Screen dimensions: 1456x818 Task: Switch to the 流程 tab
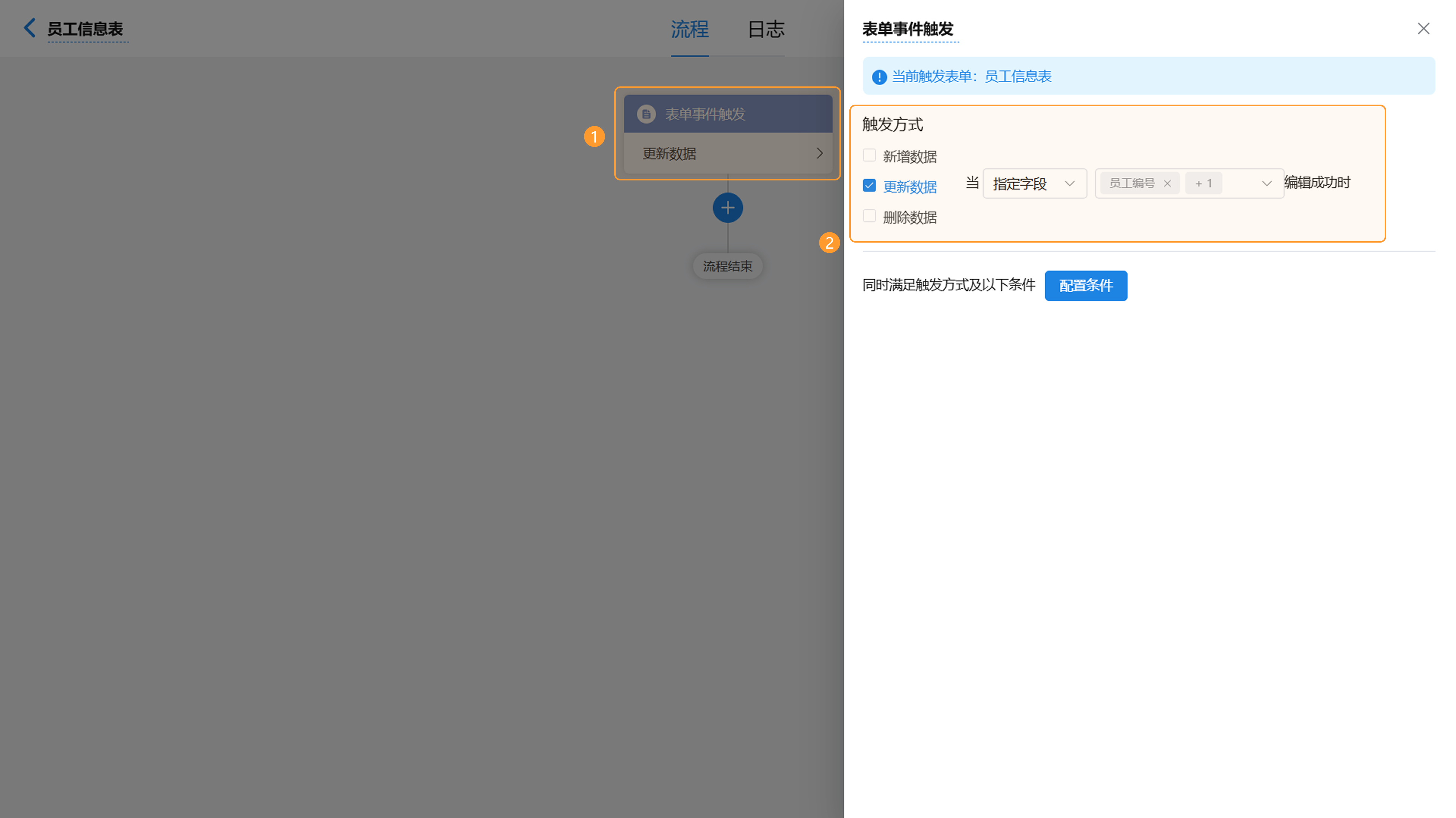pyautogui.click(x=690, y=29)
